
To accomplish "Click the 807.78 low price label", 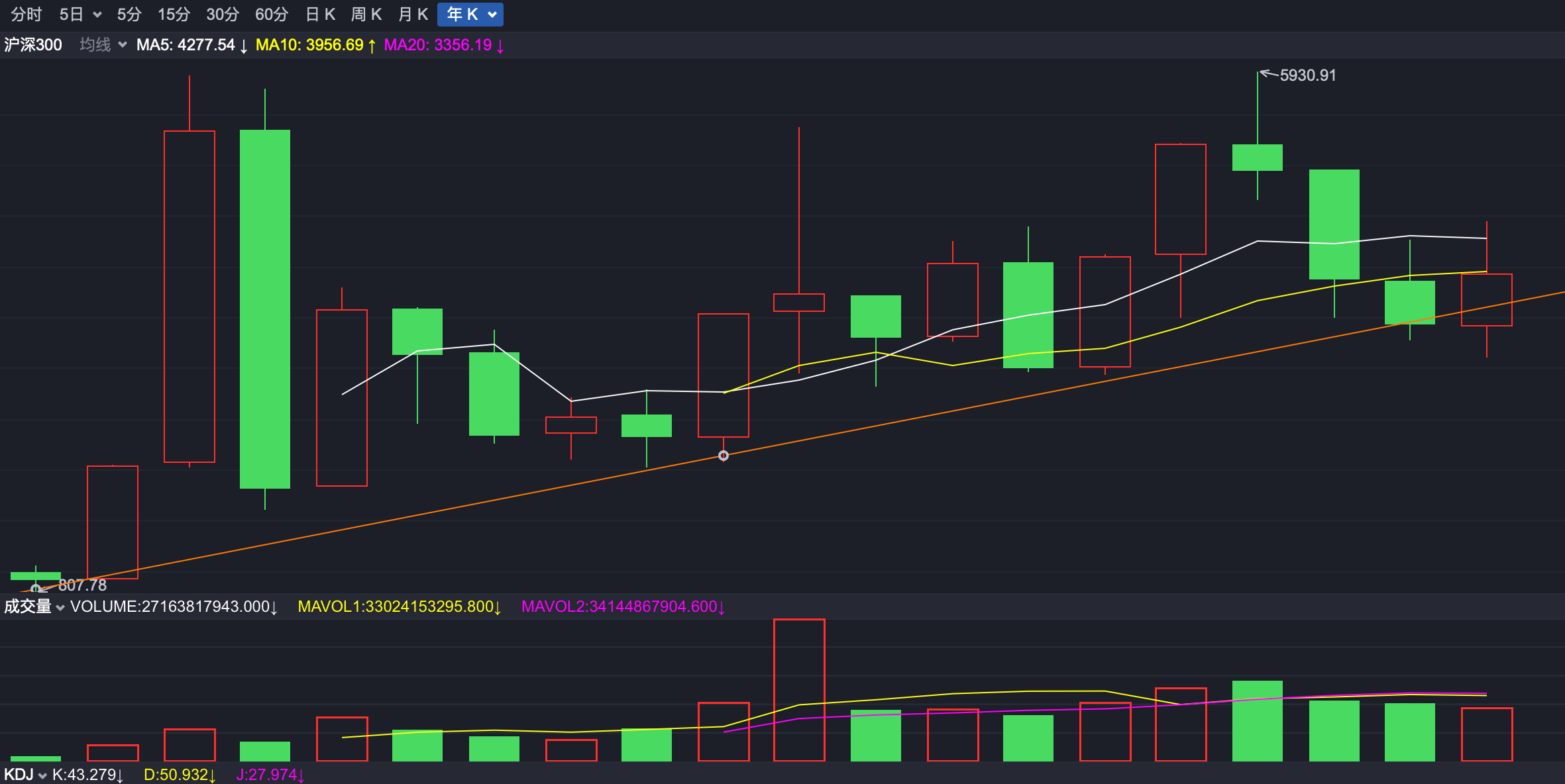I will (x=82, y=585).
